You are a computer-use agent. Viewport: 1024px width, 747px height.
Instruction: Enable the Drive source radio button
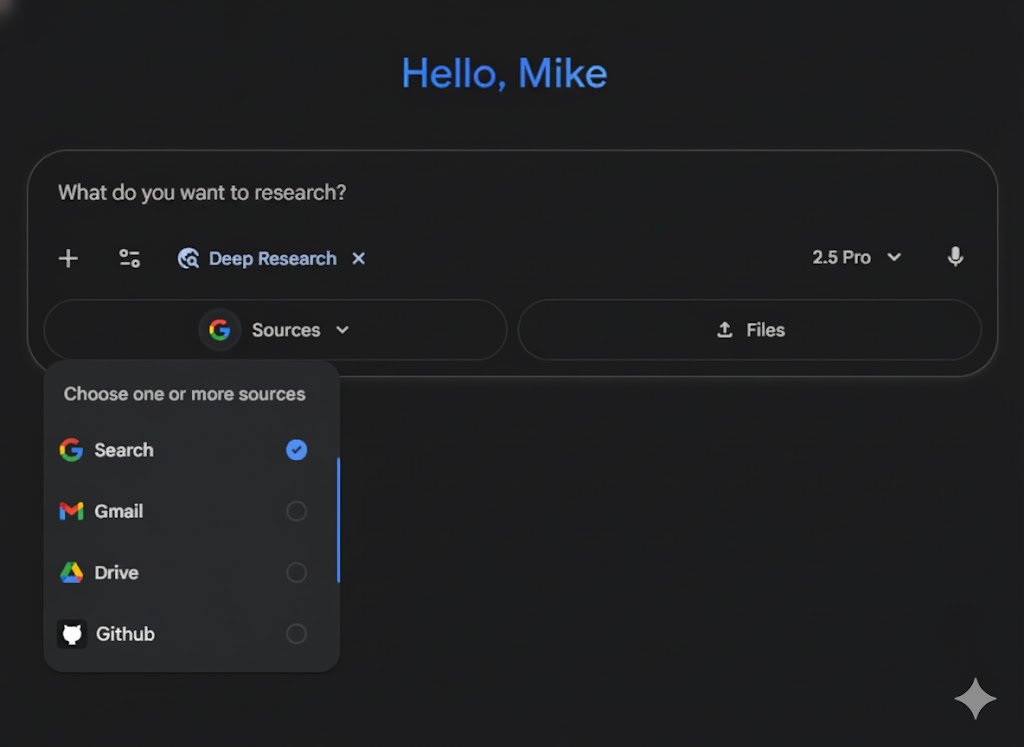(296, 573)
